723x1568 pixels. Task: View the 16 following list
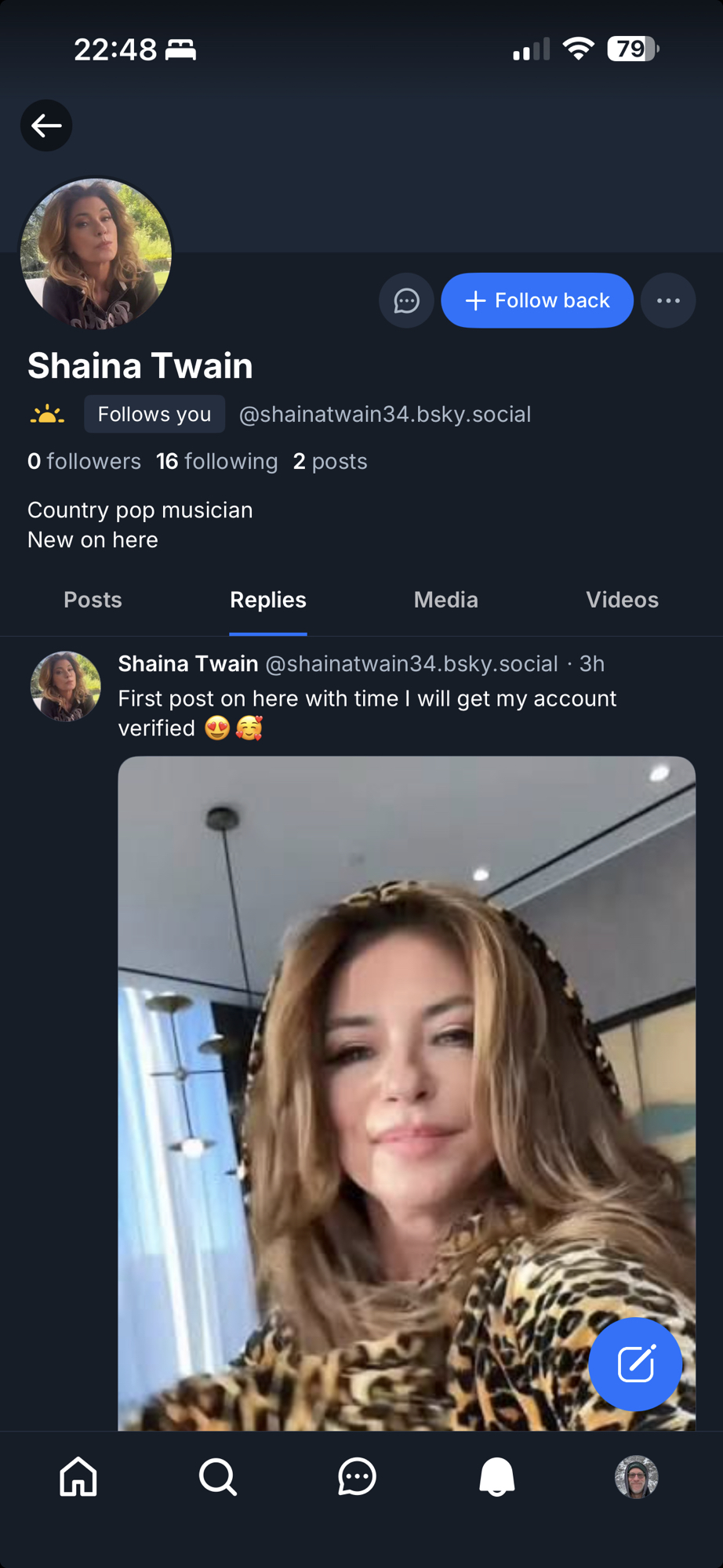[216, 461]
